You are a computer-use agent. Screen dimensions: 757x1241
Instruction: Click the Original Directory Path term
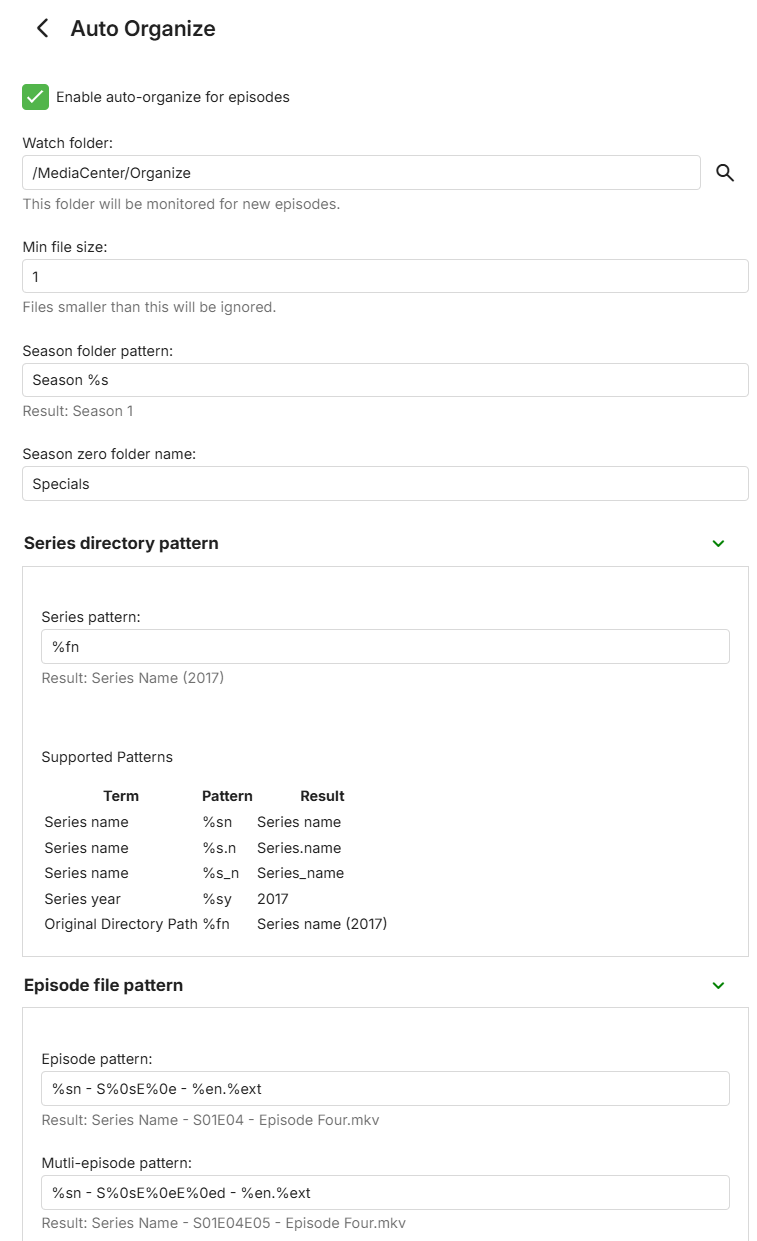point(121,924)
